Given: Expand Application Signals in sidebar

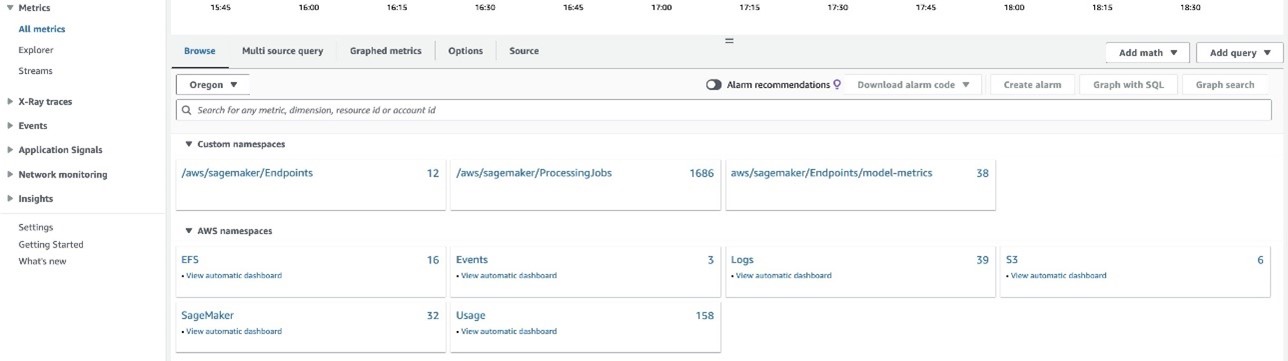Looking at the screenshot, I should [x=10, y=150].
